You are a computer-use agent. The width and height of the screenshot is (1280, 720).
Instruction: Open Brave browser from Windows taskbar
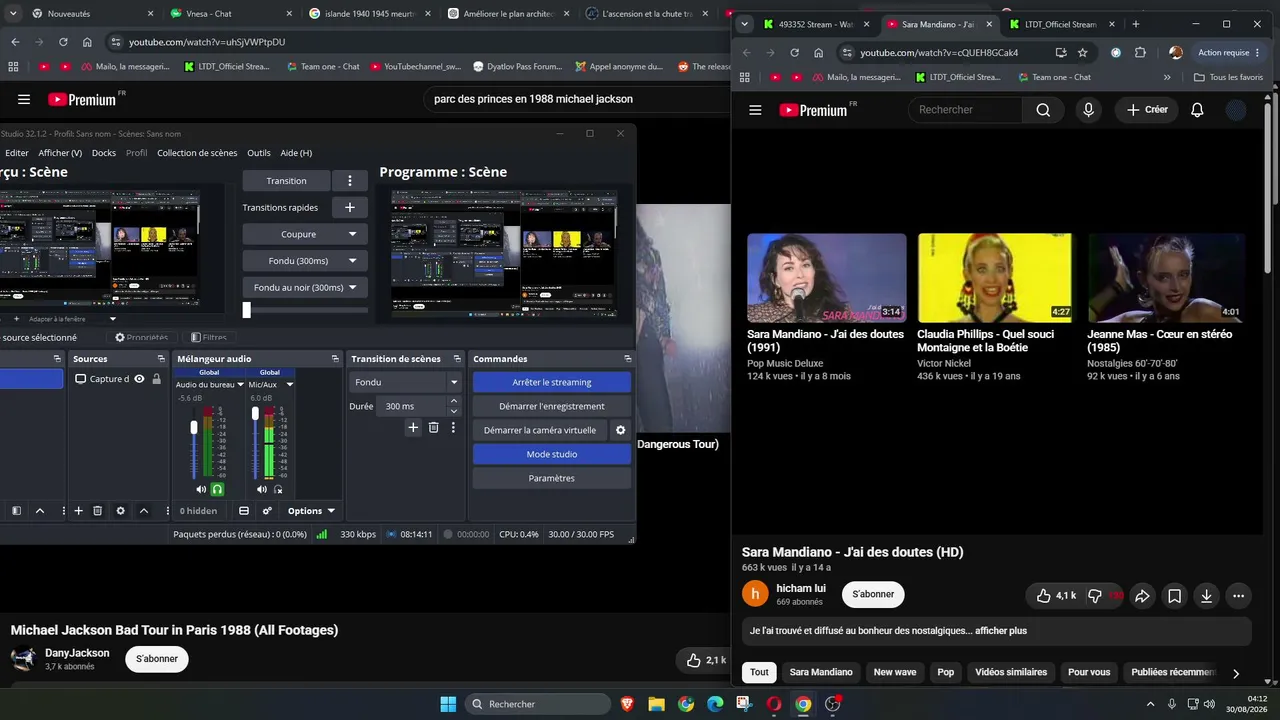click(x=627, y=704)
